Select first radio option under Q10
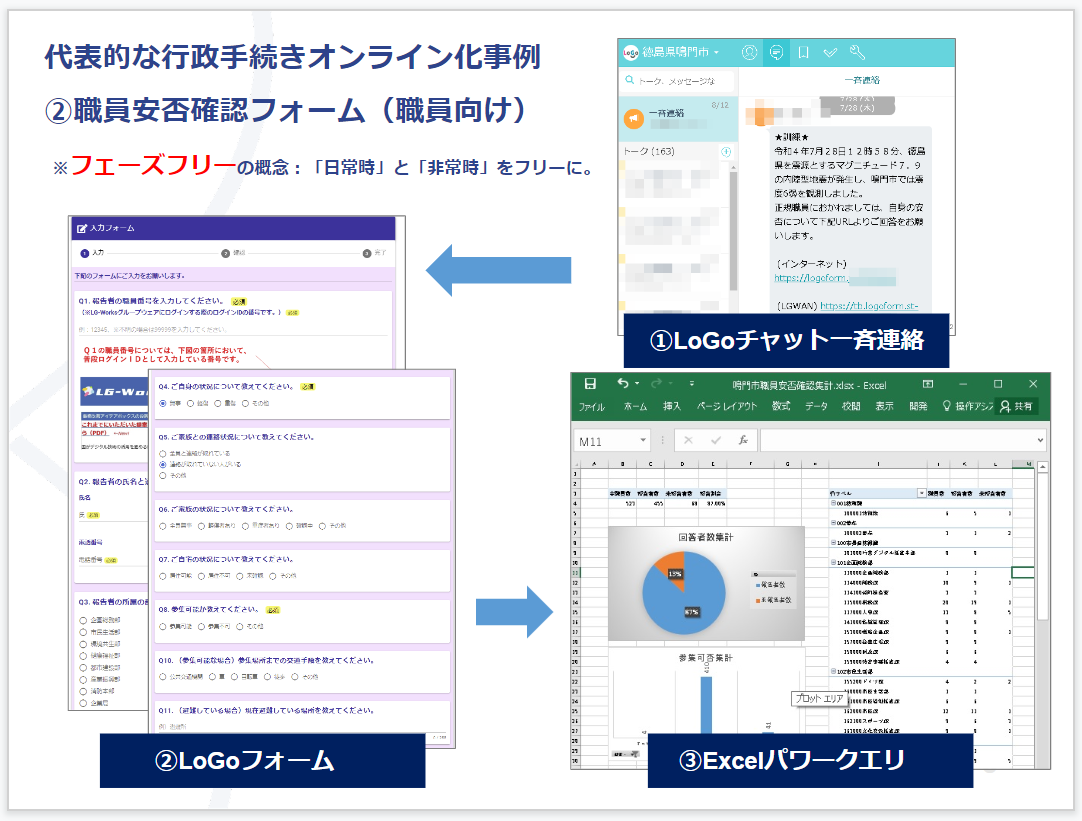Viewport: 1082px width, 821px height. click(163, 677)
